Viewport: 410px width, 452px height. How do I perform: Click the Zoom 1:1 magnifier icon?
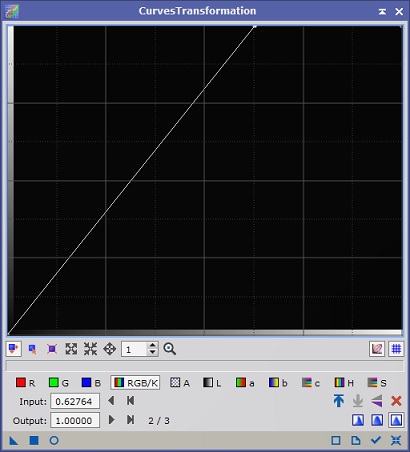click(x=170, y=349)
